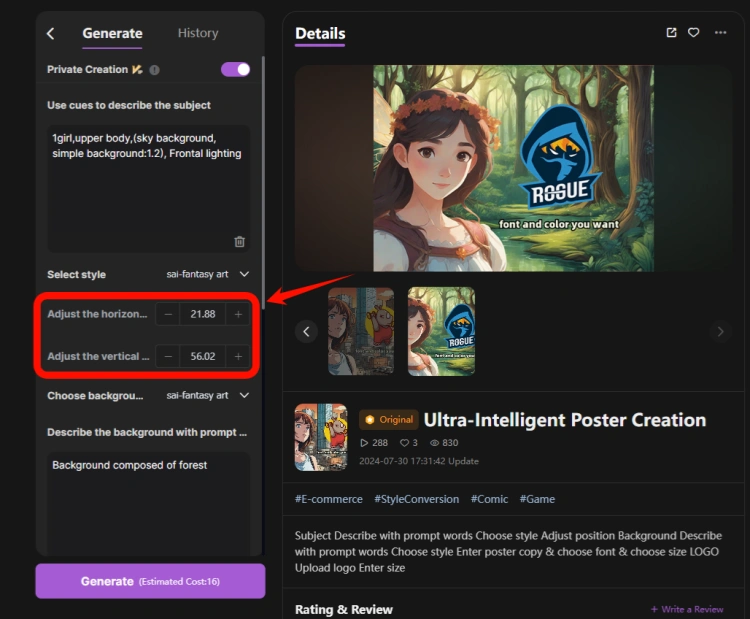Open the #Game tag
Viewport: 750px width, 619px height.
[x=537, y=499]
